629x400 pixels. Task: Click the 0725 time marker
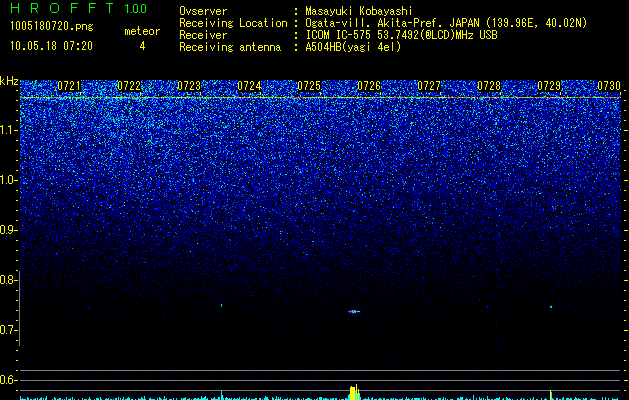click(309, 86)
